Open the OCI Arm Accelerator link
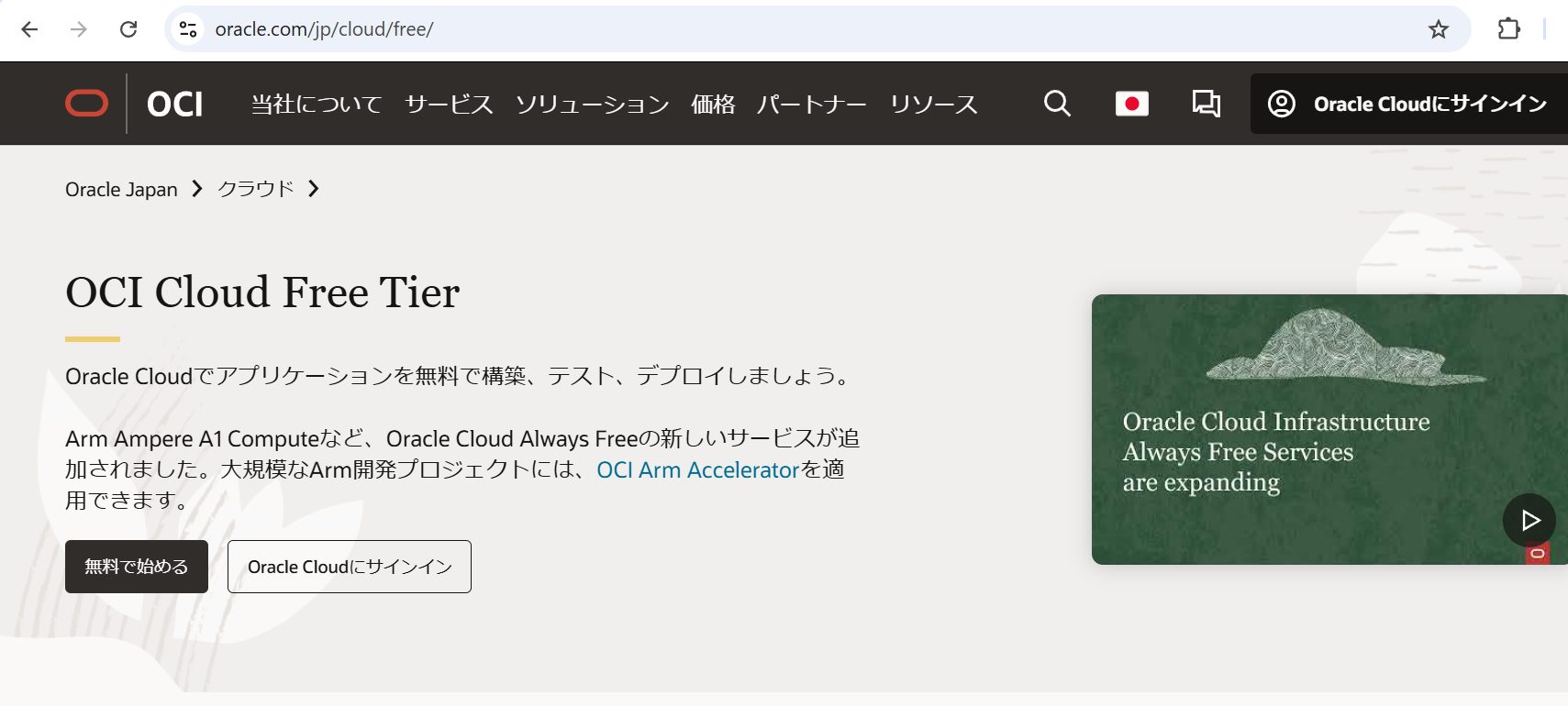Screen dimensions: 1568x706 pyautogui.click(x=698, y=469)
